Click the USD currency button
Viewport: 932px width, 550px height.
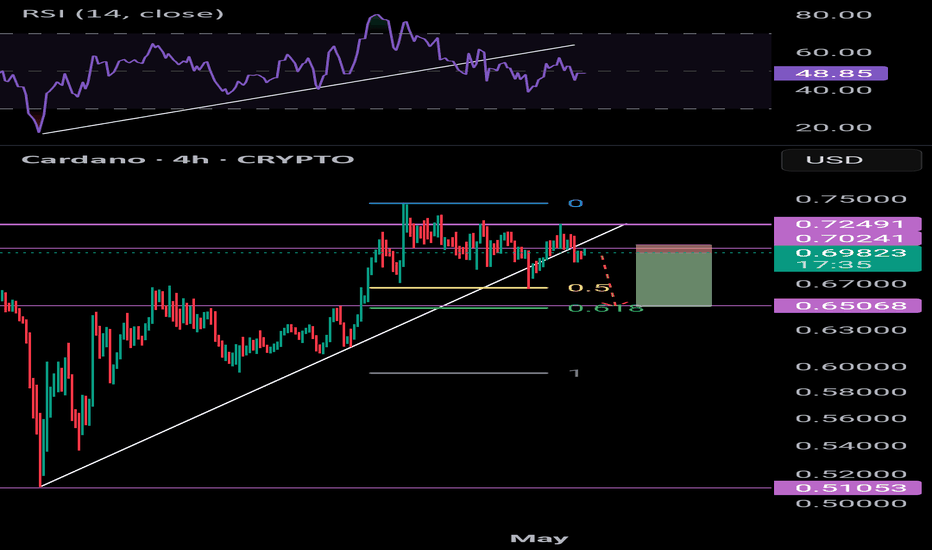851,160
